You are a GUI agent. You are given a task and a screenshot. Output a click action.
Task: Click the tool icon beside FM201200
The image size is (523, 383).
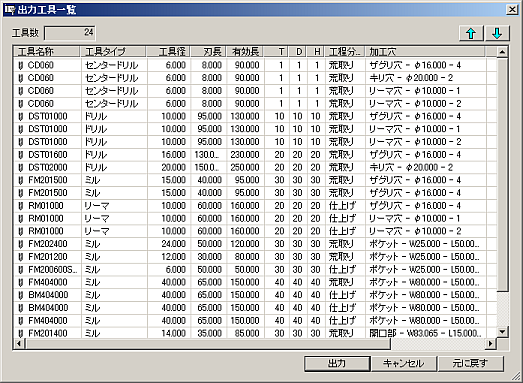21,257
